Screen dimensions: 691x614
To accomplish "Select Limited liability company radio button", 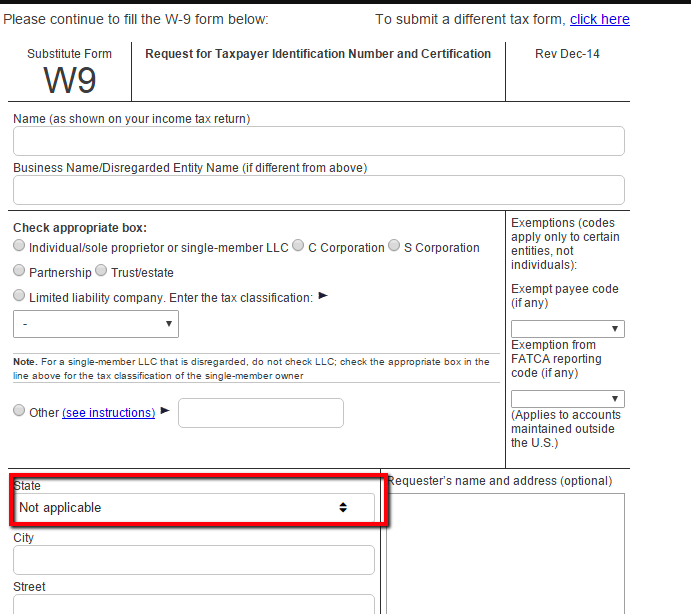I will pos(20,296).
